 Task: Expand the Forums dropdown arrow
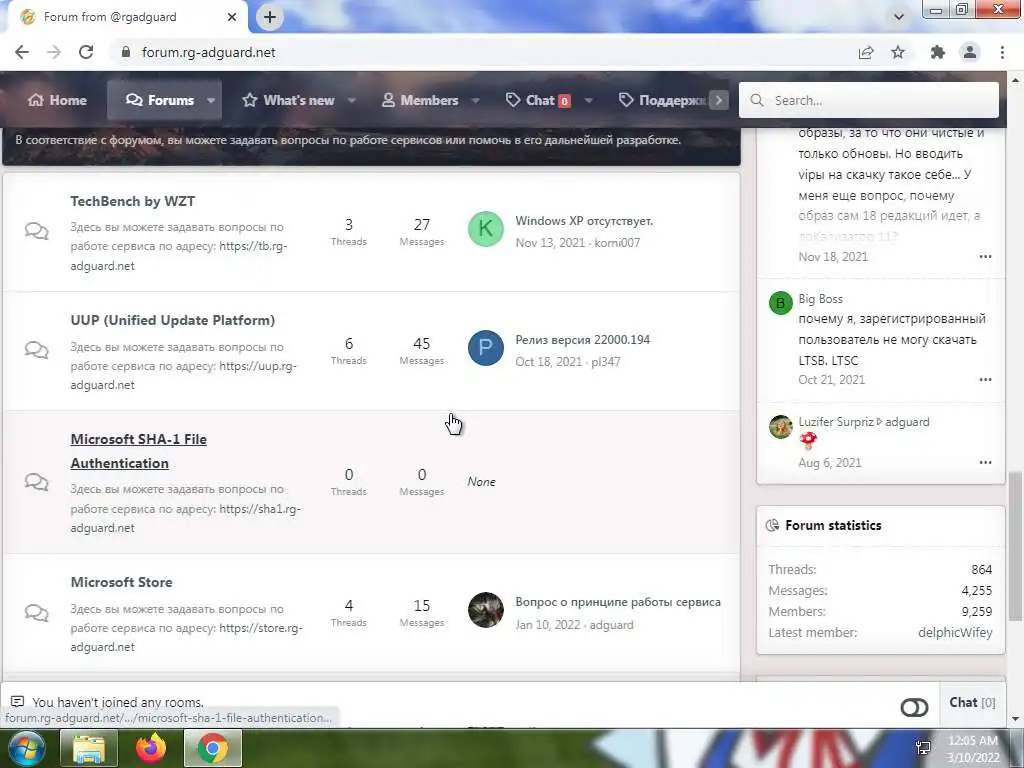211,101
